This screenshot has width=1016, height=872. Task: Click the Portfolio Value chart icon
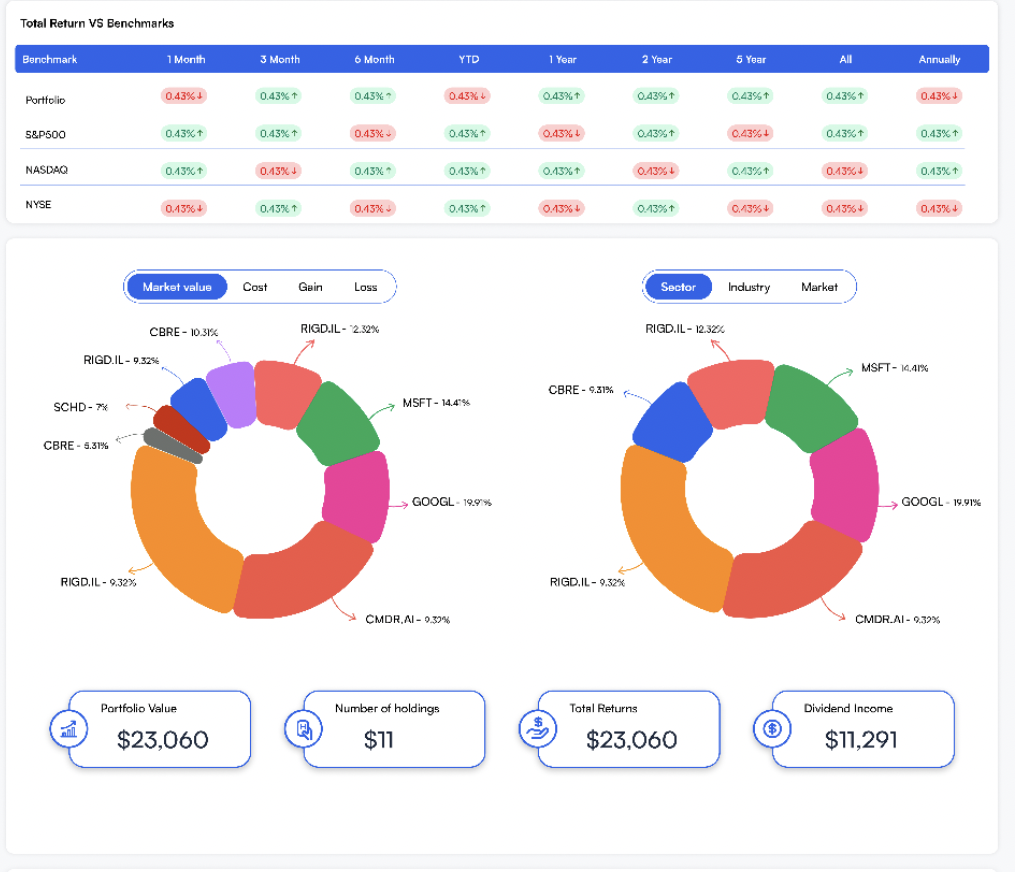[69, 728]
